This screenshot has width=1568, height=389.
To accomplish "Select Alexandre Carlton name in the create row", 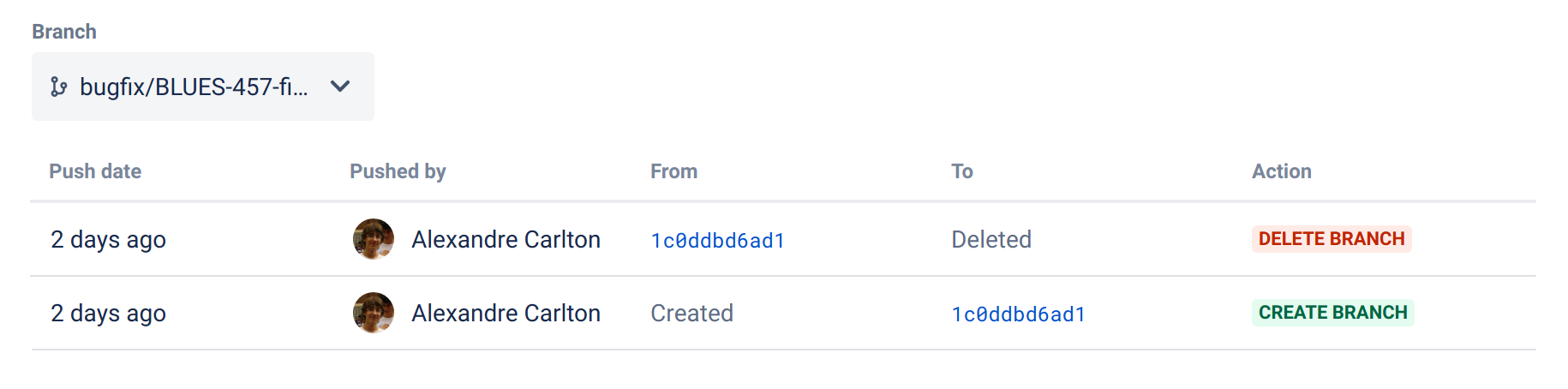I will coord(506,313).
